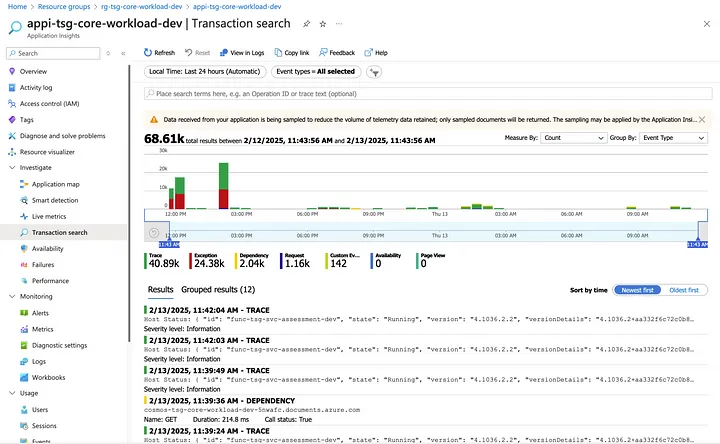This screenshot has width=720, height=444.
Task: Open Resource visualizer
Action: [47, 152]
